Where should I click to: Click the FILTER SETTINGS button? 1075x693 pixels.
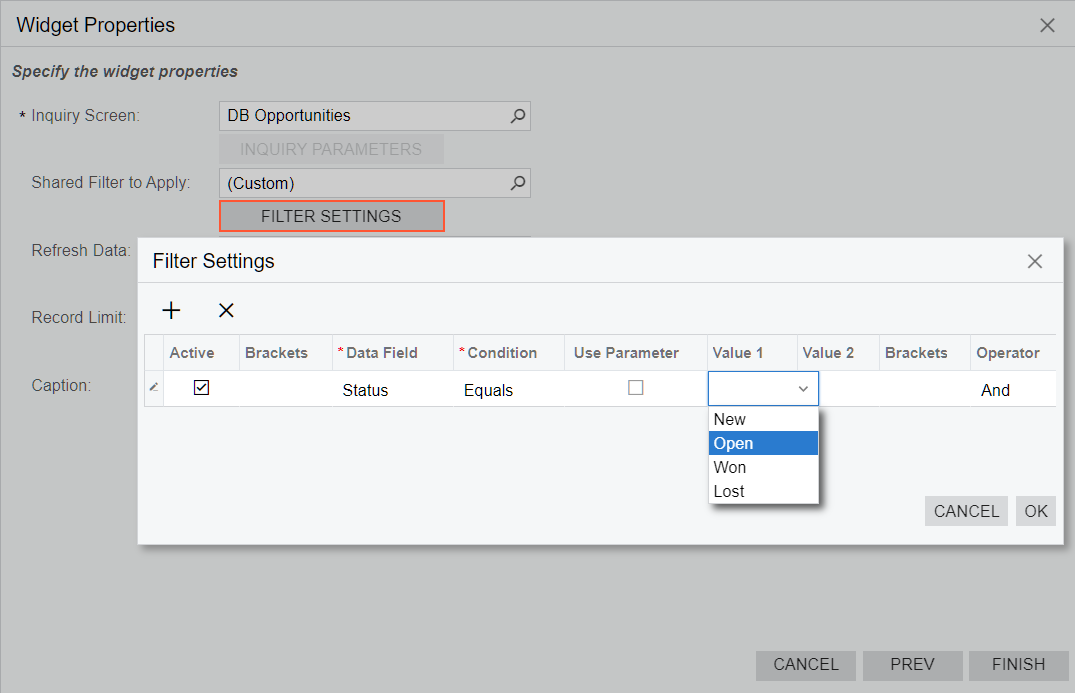pyautogui.click(x=331, y=215)
